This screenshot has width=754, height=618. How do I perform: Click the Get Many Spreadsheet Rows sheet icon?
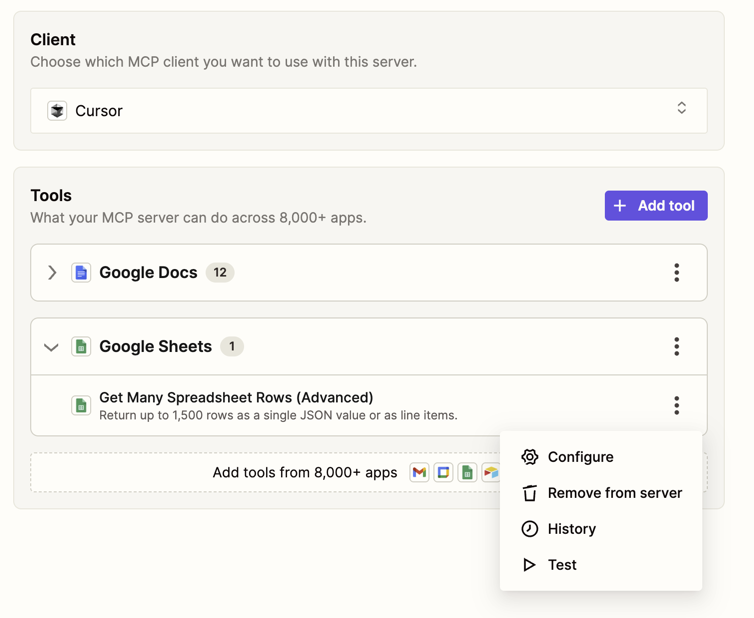coord(81,405)
